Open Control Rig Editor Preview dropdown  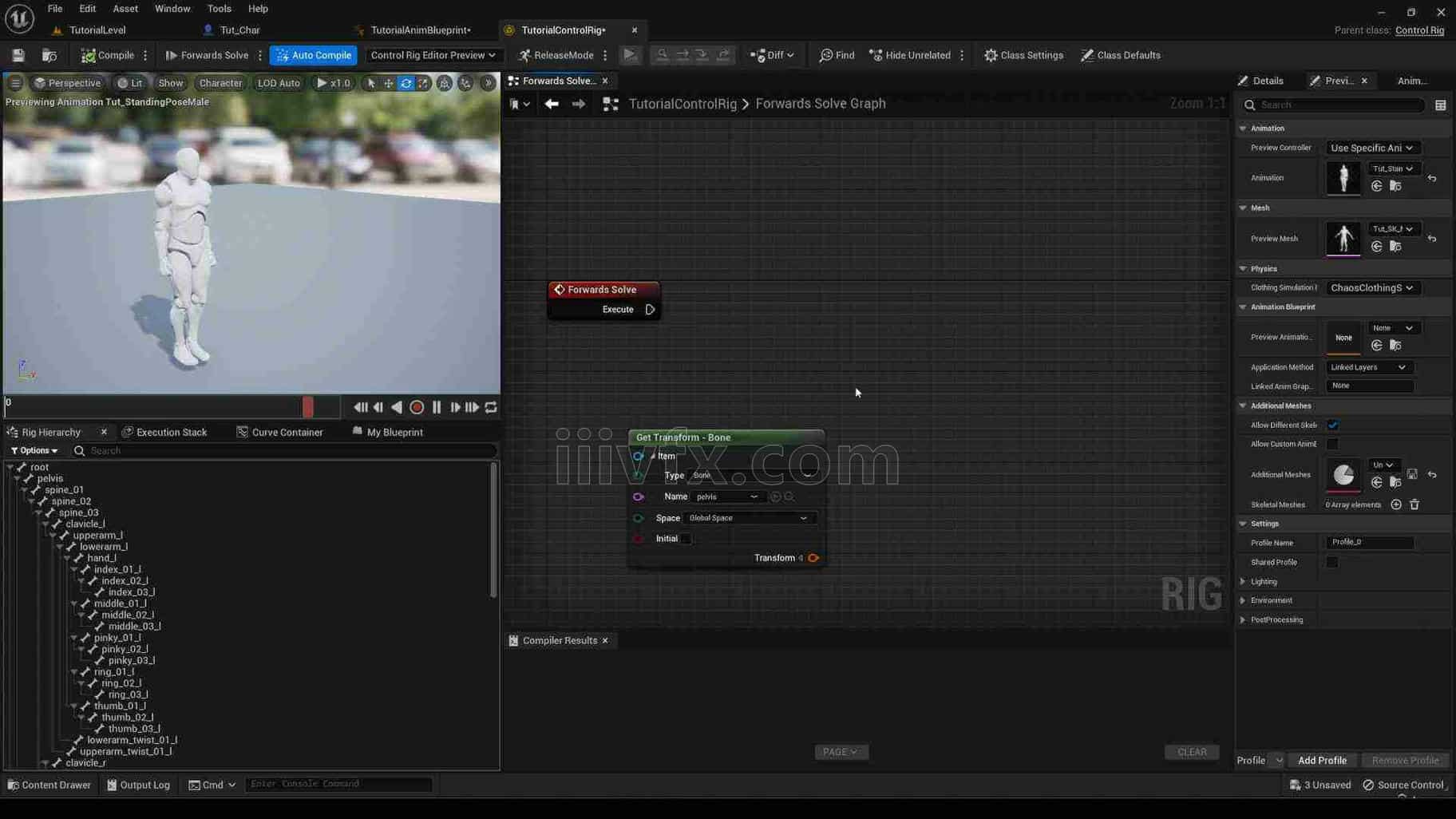433,55
